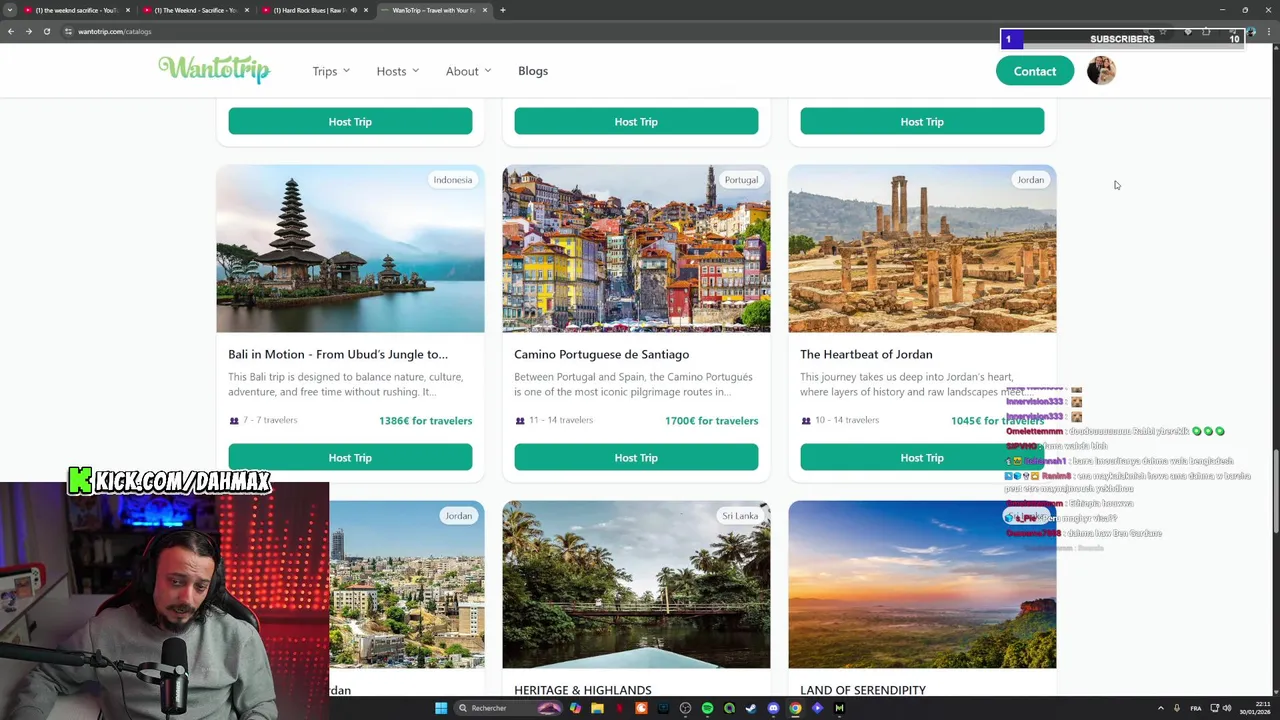Screen dimensions: 1280x720
Task: Open Copilot from the taskbar
Action: pos(575,708)
